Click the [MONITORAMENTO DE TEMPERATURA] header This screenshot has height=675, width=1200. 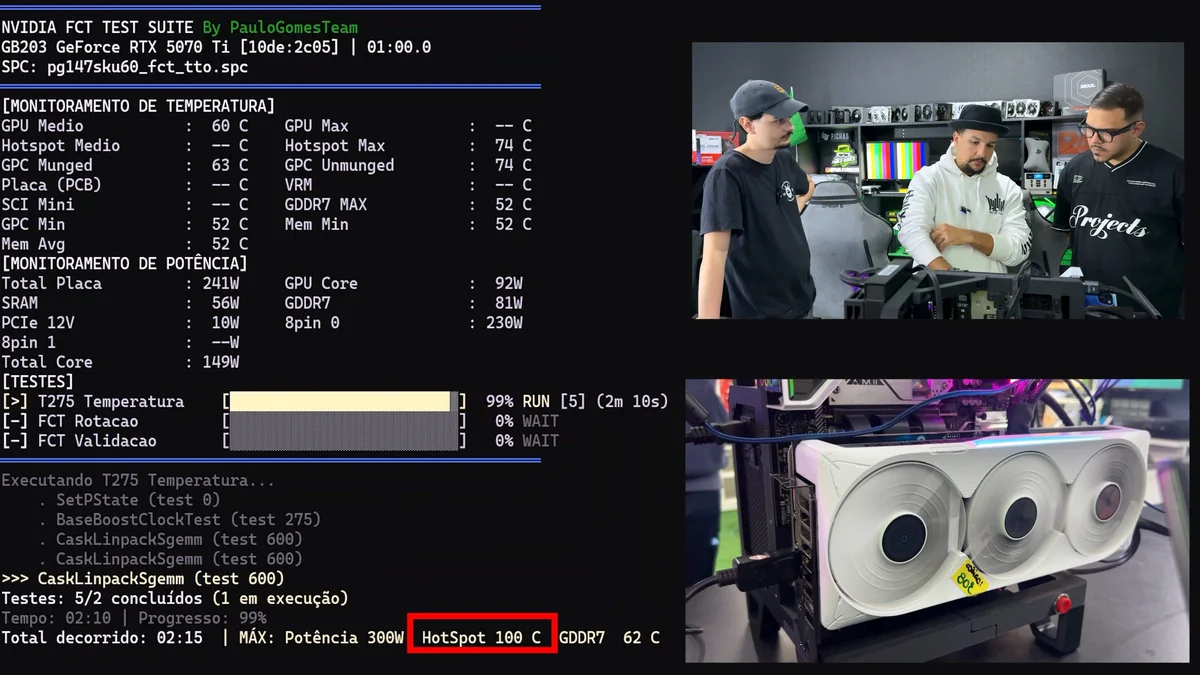[x=138, y=106]
